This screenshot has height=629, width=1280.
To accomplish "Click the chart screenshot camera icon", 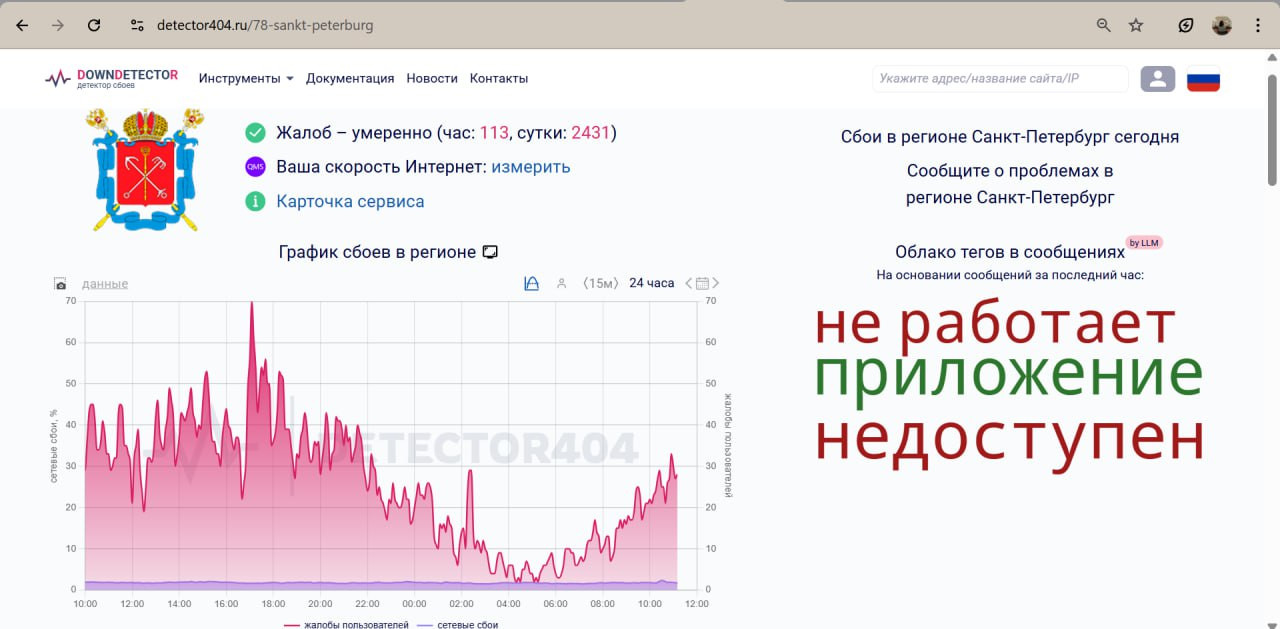I will [60, 284].
